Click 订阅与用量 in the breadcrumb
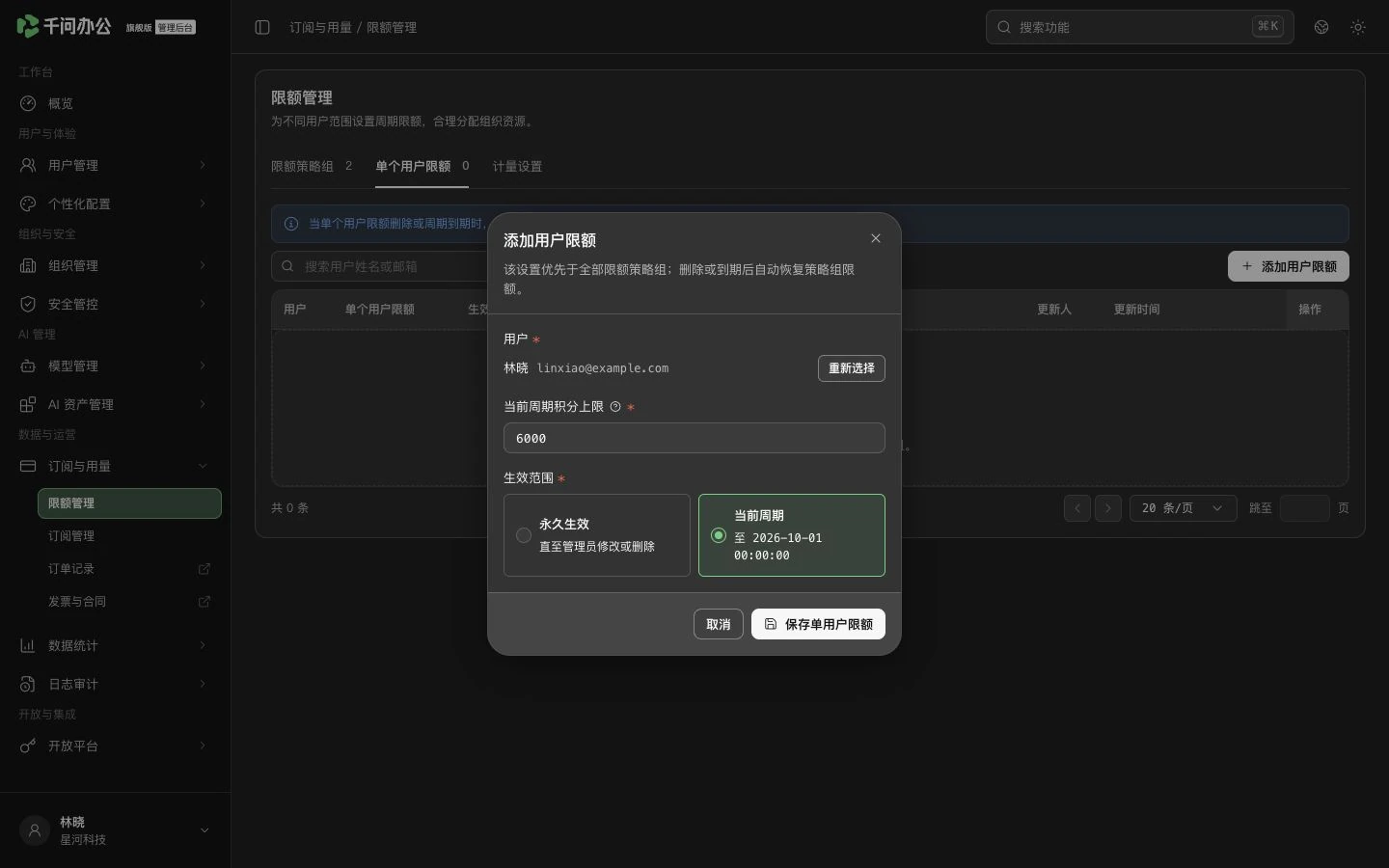 tap(320, 27)
